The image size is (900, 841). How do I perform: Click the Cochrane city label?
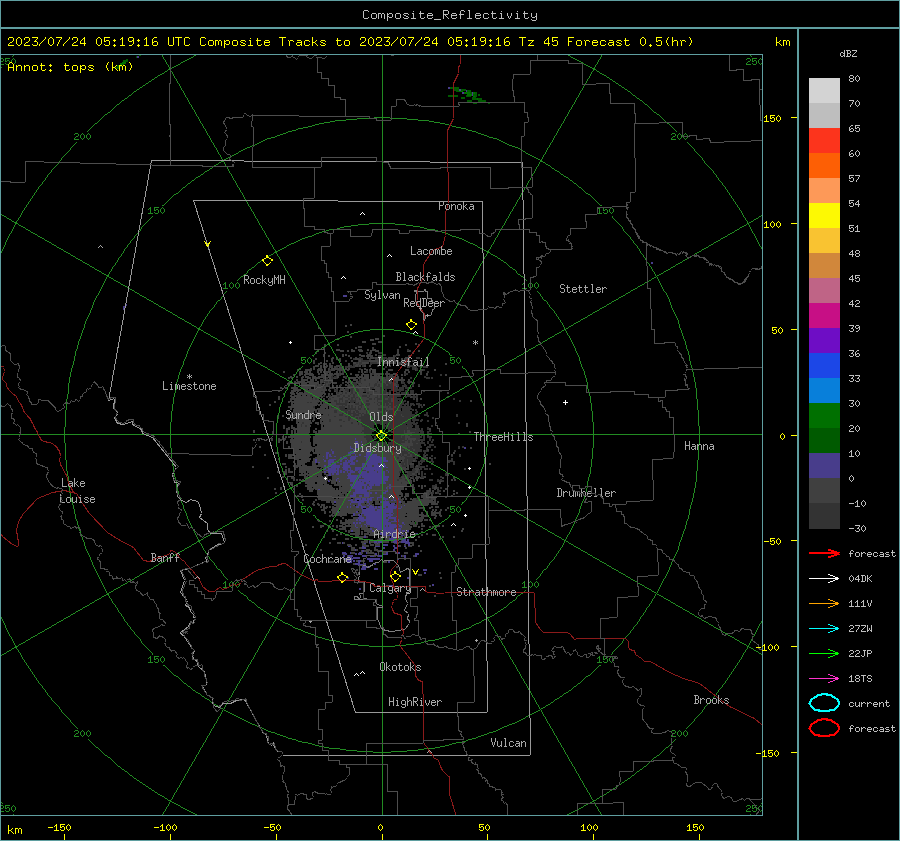click(x=327, y=559)
